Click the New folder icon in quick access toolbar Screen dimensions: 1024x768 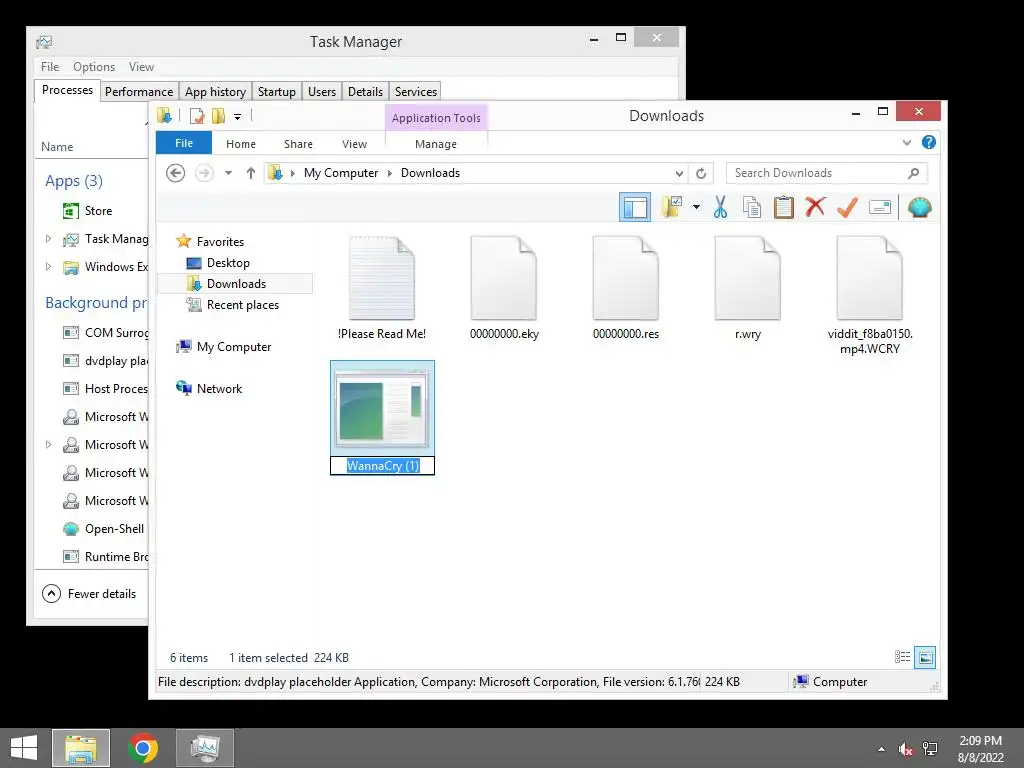click(x=218, y=116)
